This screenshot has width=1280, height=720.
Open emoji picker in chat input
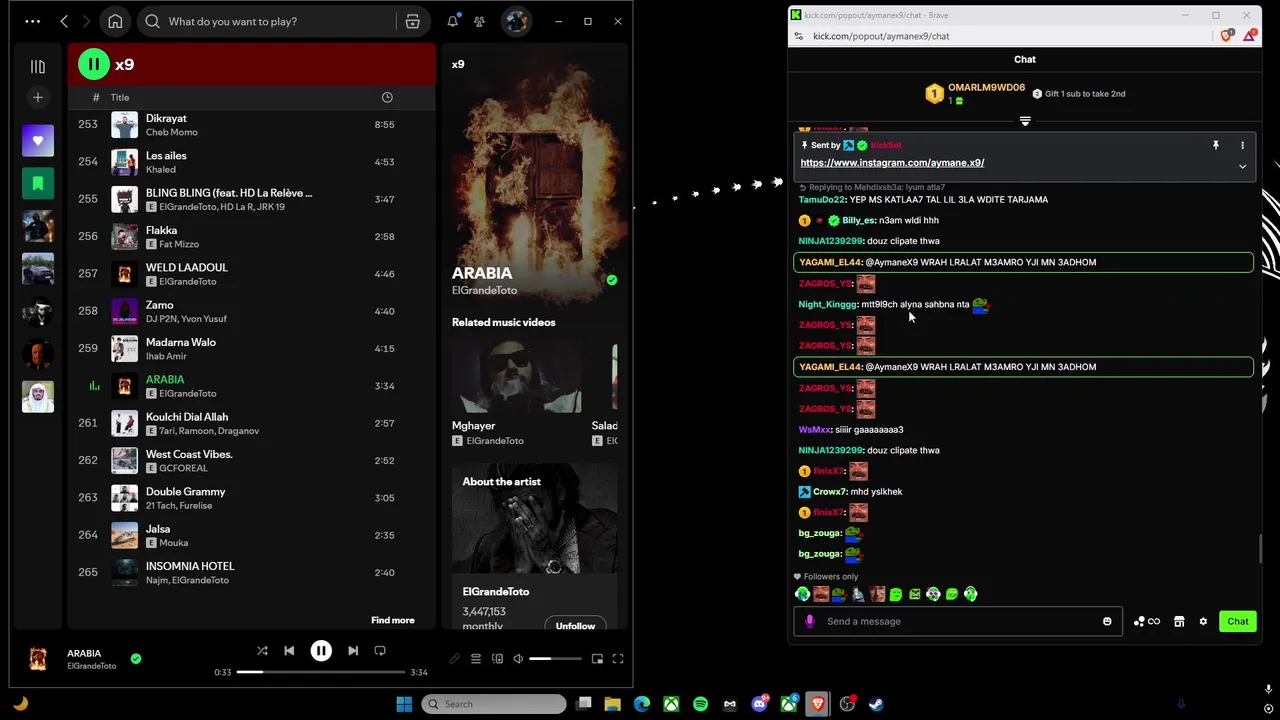(1107, 621)
